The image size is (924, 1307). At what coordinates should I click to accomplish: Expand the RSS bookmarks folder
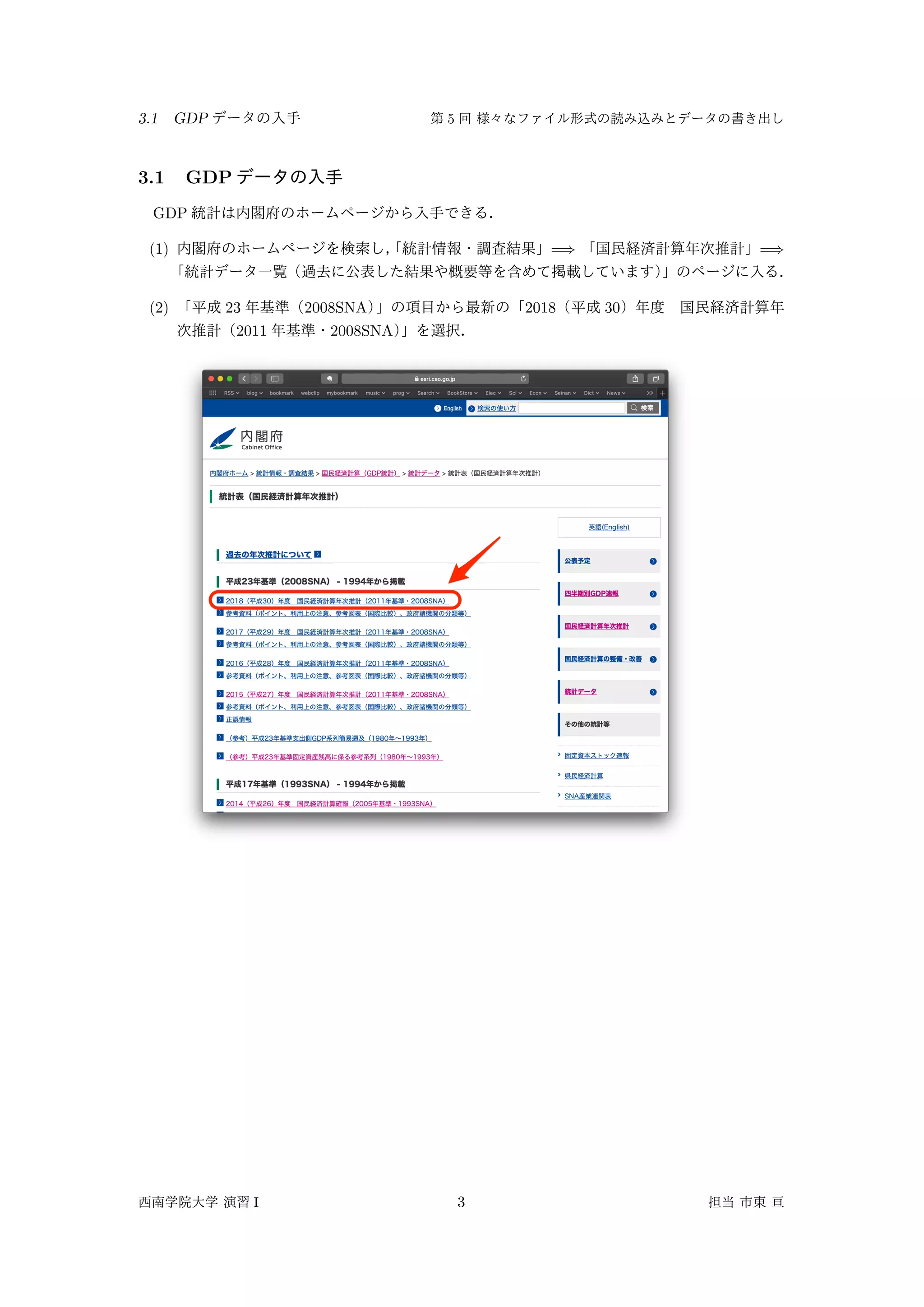click(x=231, y=393)
